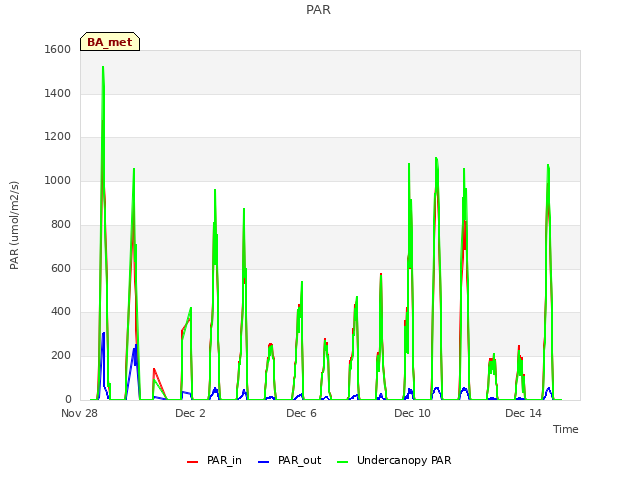Click the 200 y-axis tick label
Image resolution: width=640 pixels, height=480 pixels.
[61, 356]
